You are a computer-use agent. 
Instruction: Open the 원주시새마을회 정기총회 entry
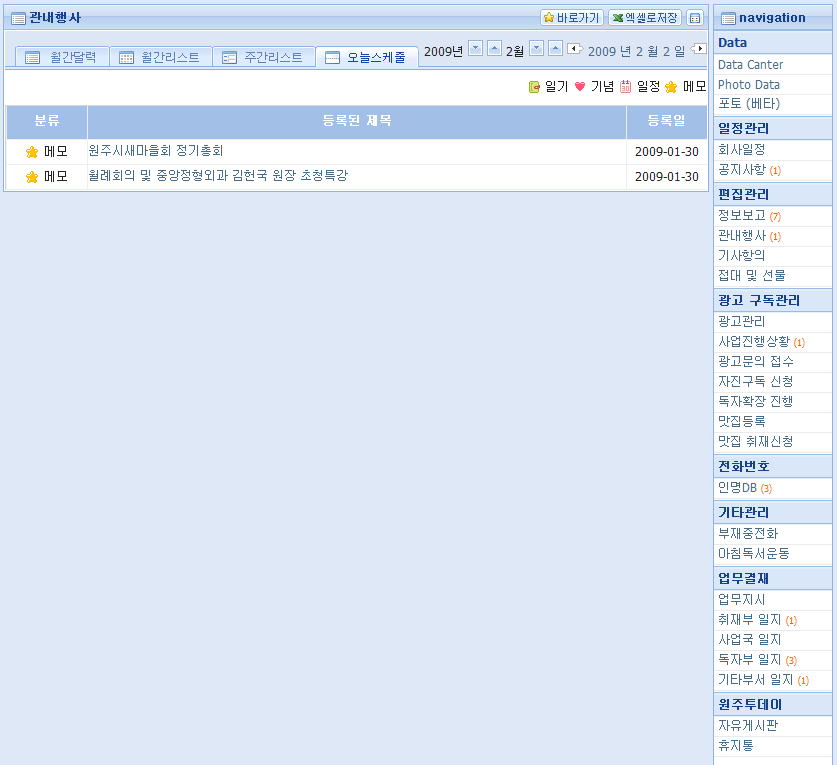pos(156,151)
